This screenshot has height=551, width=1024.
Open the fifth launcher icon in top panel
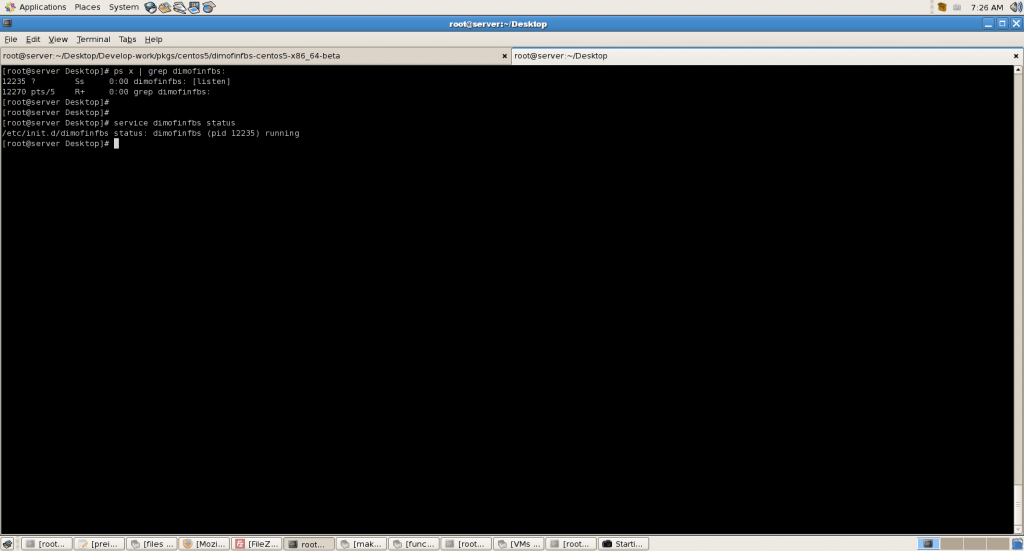click(208, 7)
